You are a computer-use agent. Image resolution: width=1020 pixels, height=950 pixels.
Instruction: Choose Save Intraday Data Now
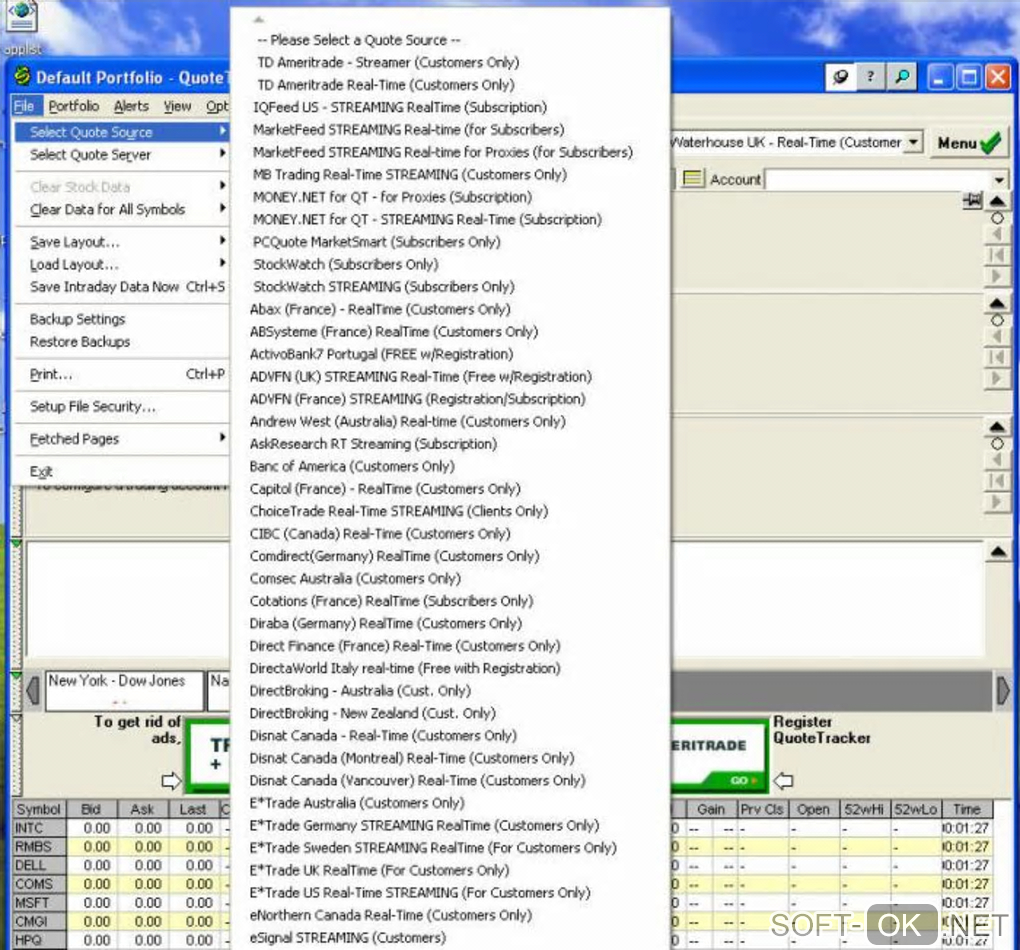point(121,286)
